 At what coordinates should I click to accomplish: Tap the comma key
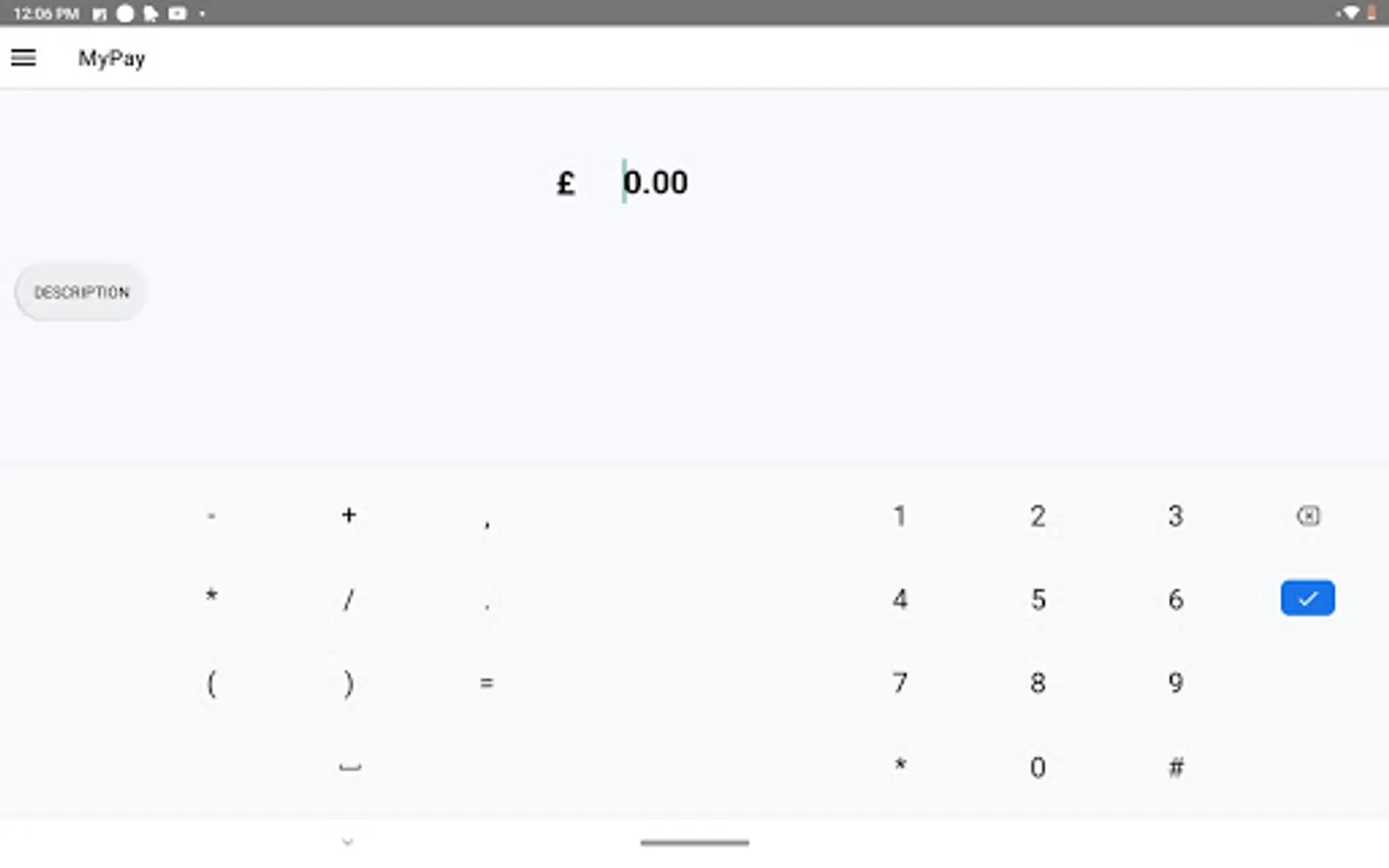(487, 522)
